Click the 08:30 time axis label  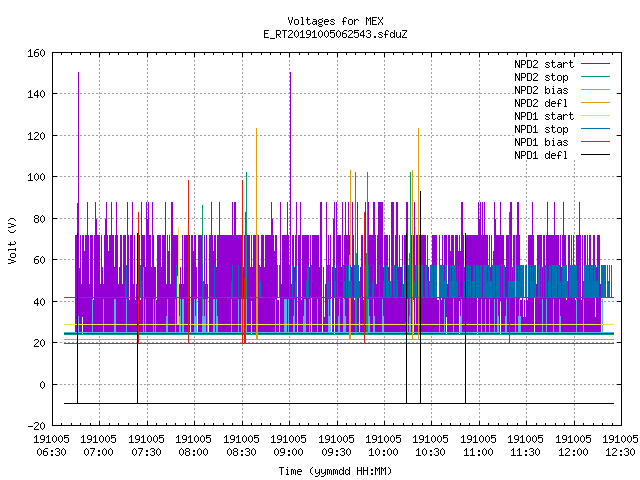[x=241, y=452]
